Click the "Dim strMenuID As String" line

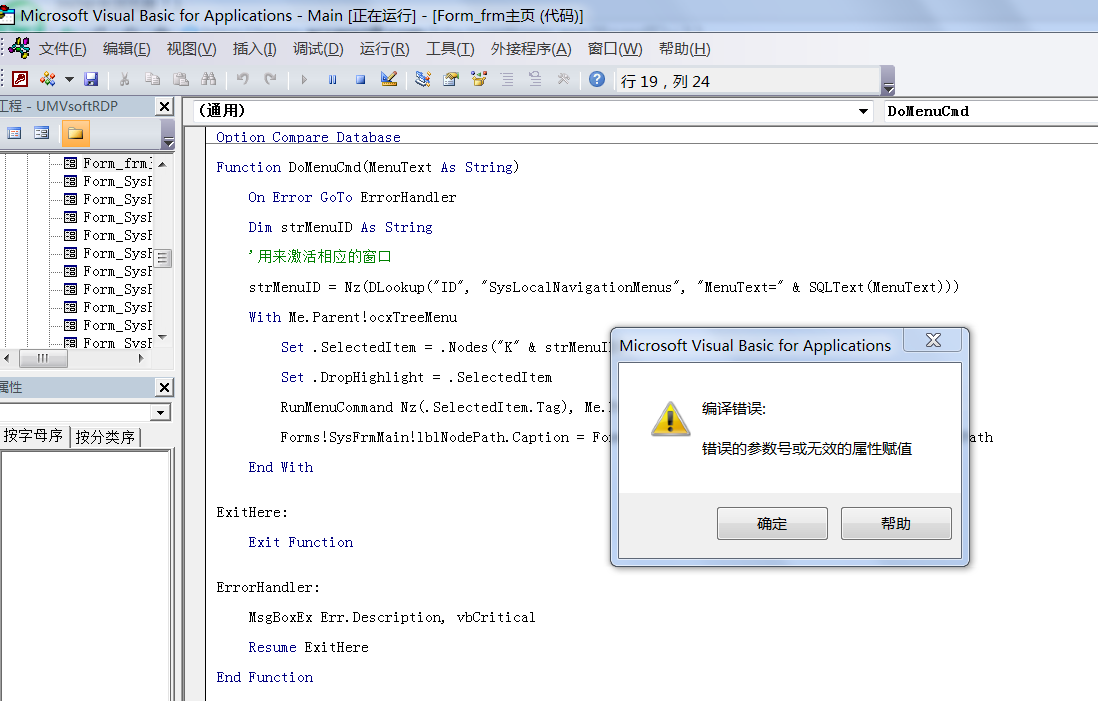pos(340,228)
